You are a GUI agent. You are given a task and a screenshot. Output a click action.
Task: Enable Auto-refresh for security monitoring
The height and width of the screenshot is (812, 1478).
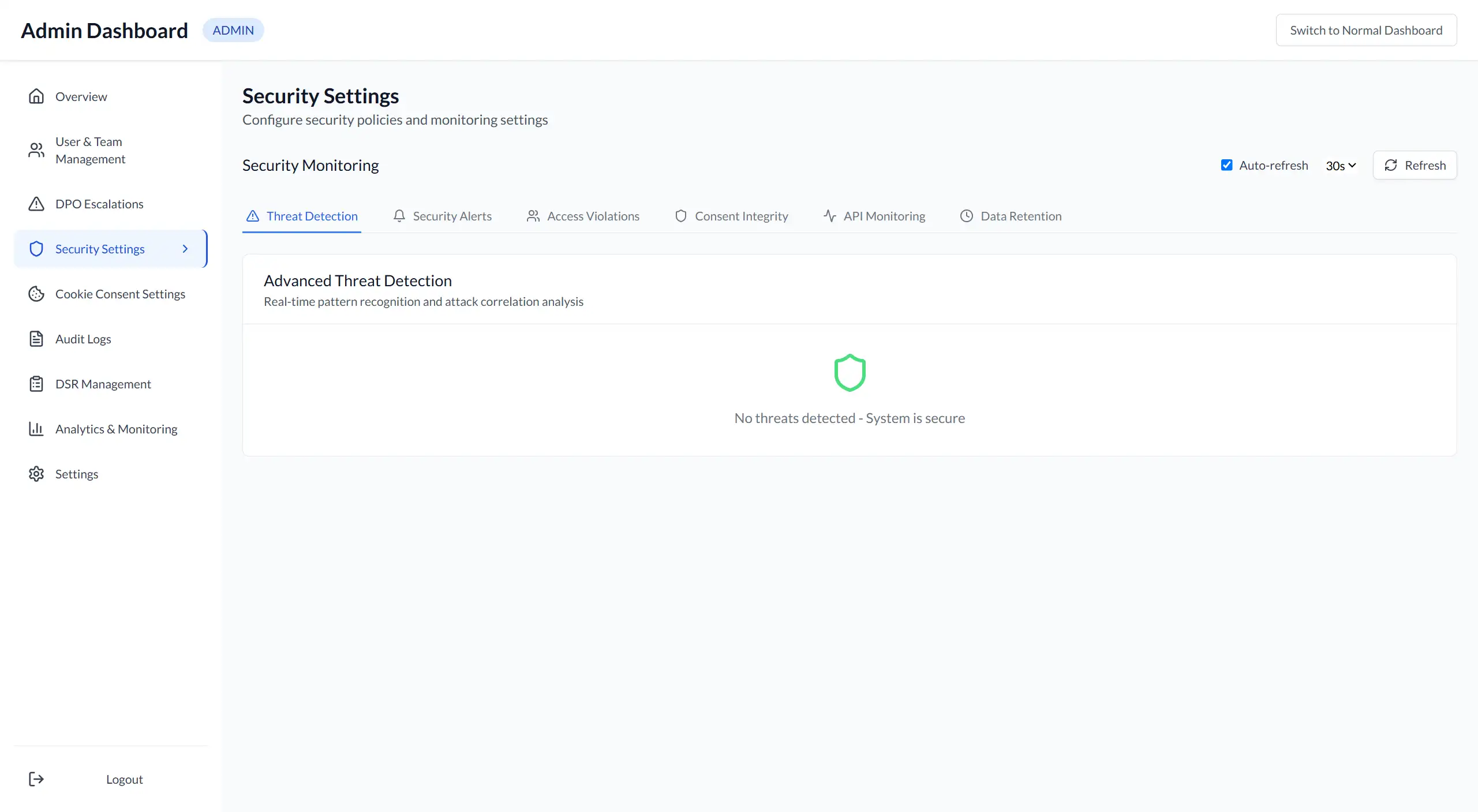pos(1226,164)
